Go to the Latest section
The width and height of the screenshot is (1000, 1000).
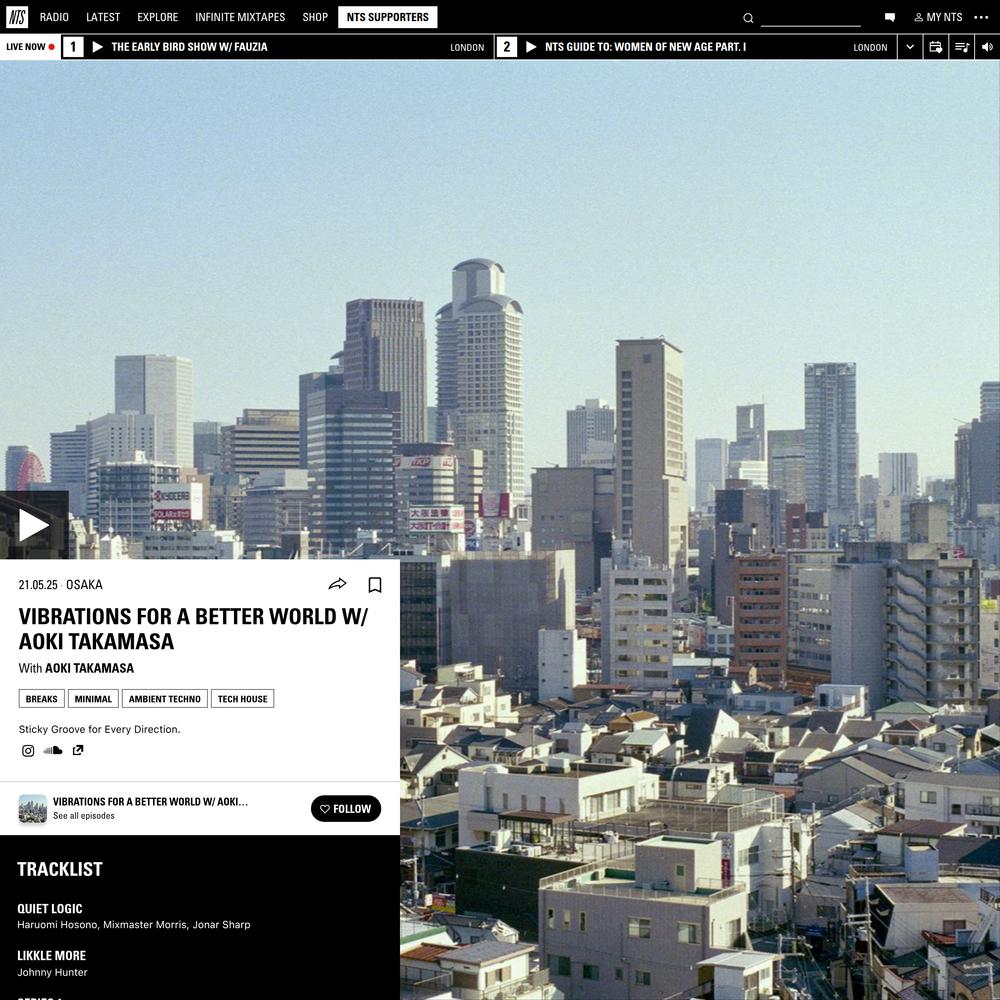[x=103, y=17]
